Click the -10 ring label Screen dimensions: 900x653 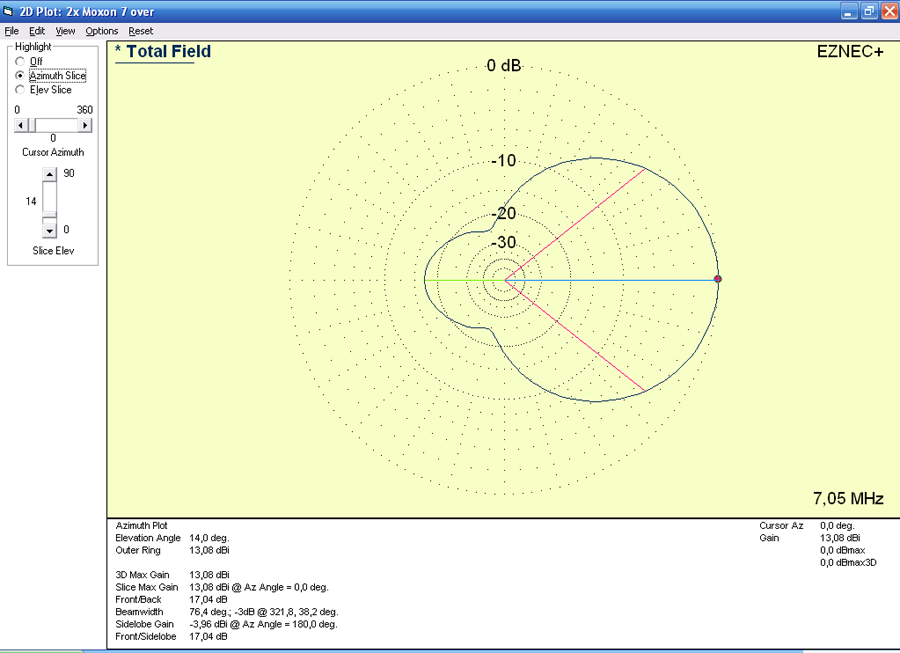coord(503,161)
